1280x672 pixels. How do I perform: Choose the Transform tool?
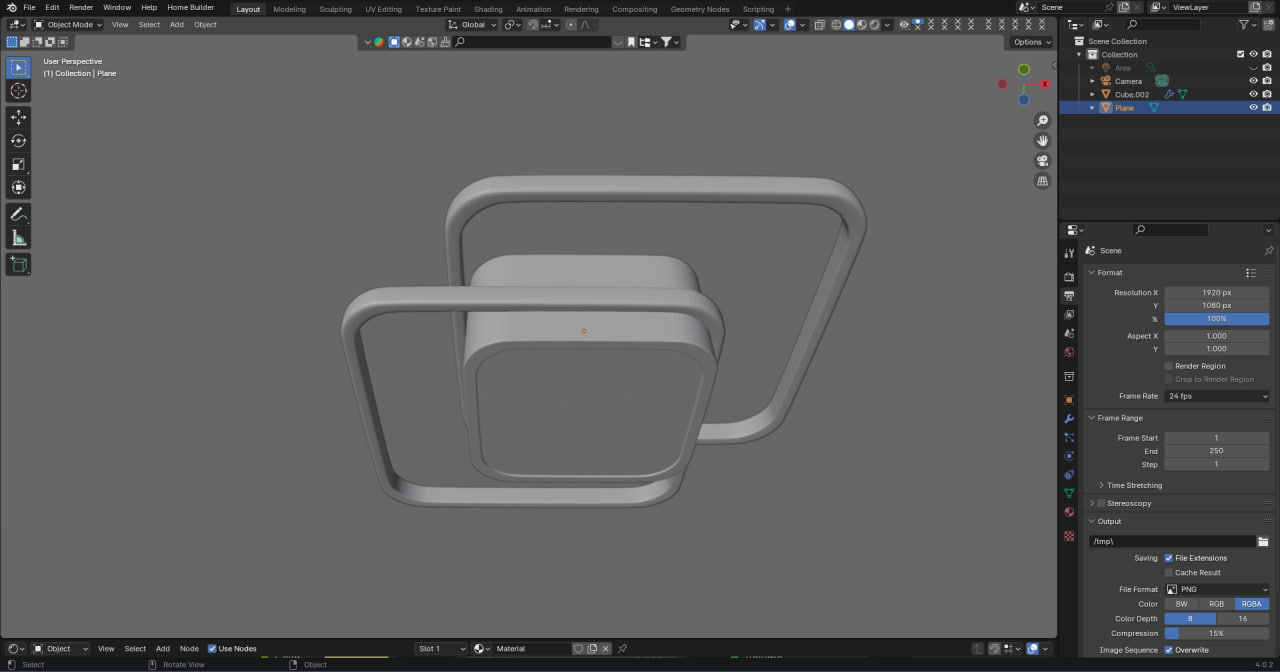(x=18, y=188)
